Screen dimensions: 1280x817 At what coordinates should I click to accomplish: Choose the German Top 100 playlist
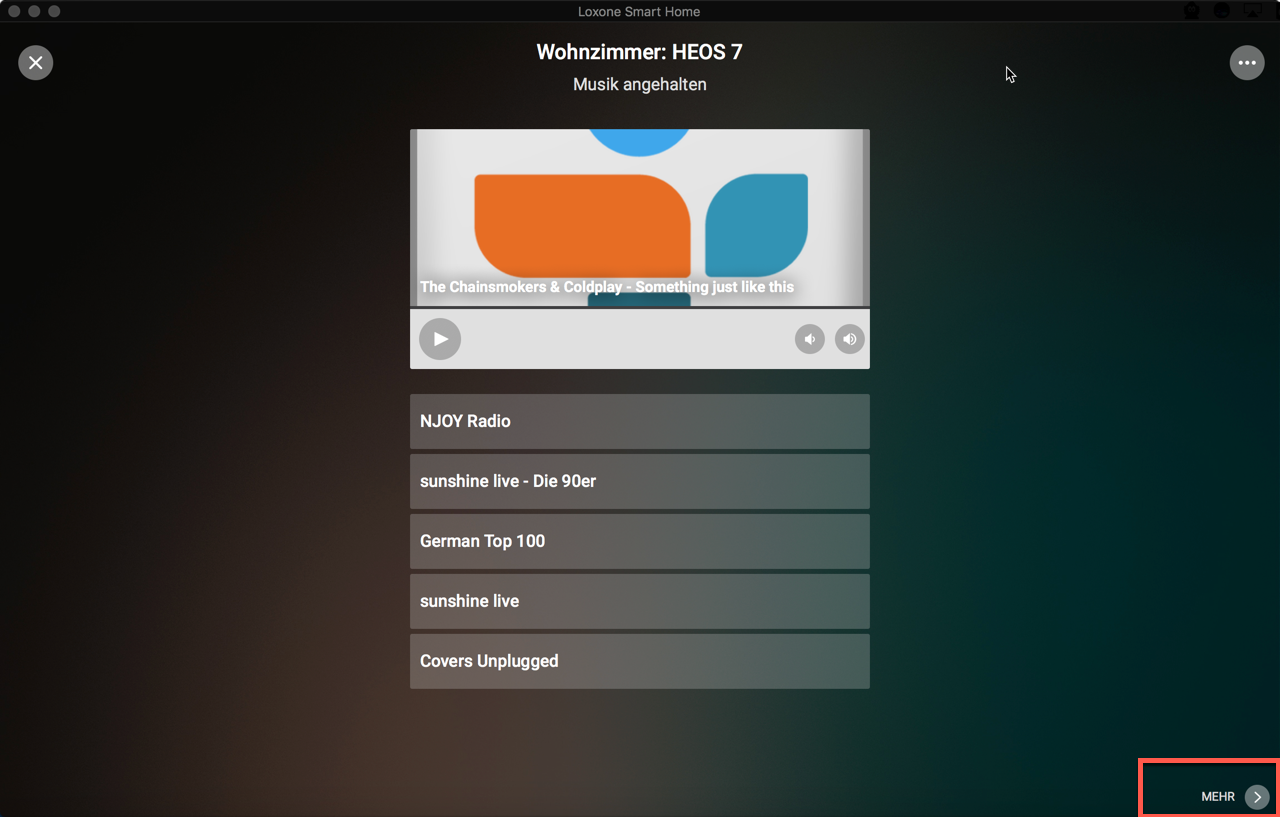pyautogui.click(x=640, y=541)
